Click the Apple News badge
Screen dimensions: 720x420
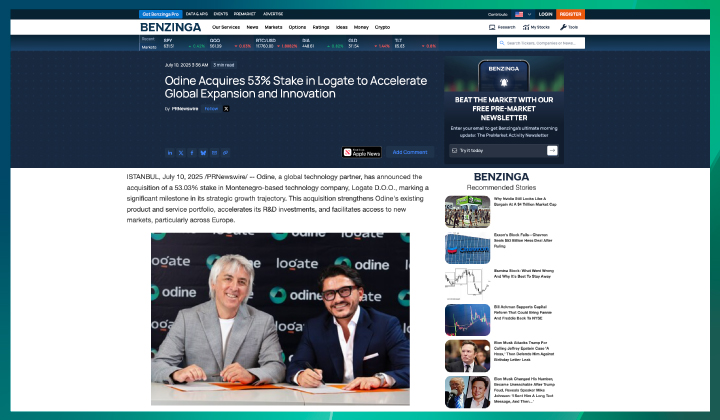[362, 153]
